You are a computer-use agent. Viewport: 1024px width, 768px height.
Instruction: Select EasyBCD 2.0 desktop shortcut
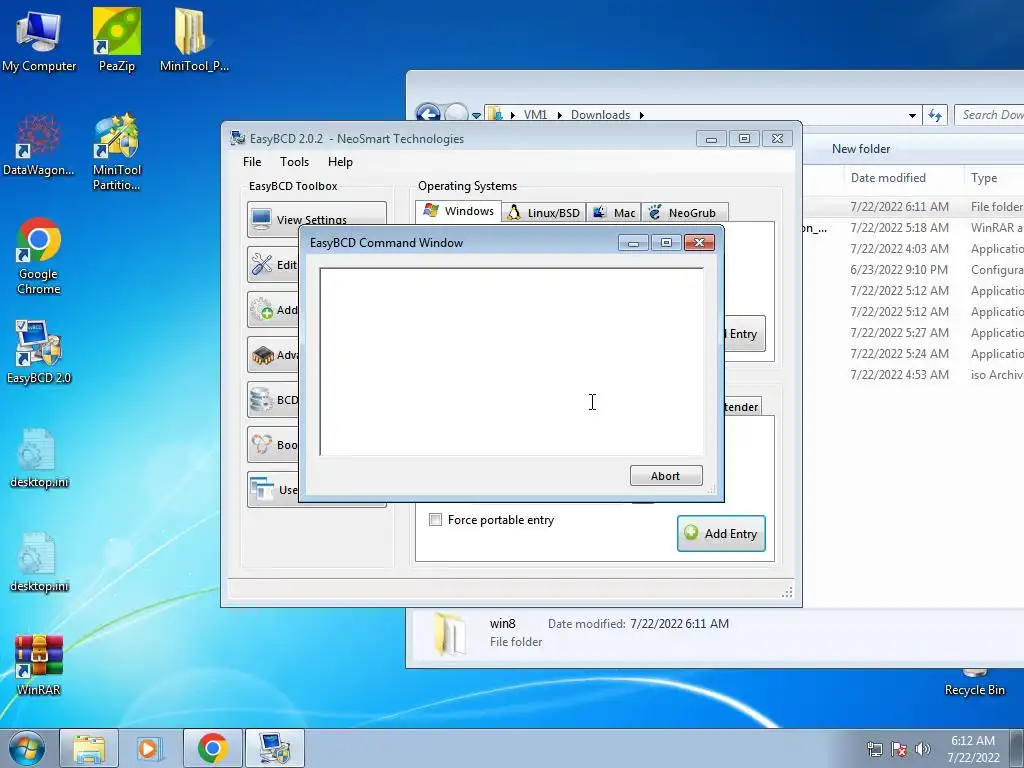(x=39, y=351)
